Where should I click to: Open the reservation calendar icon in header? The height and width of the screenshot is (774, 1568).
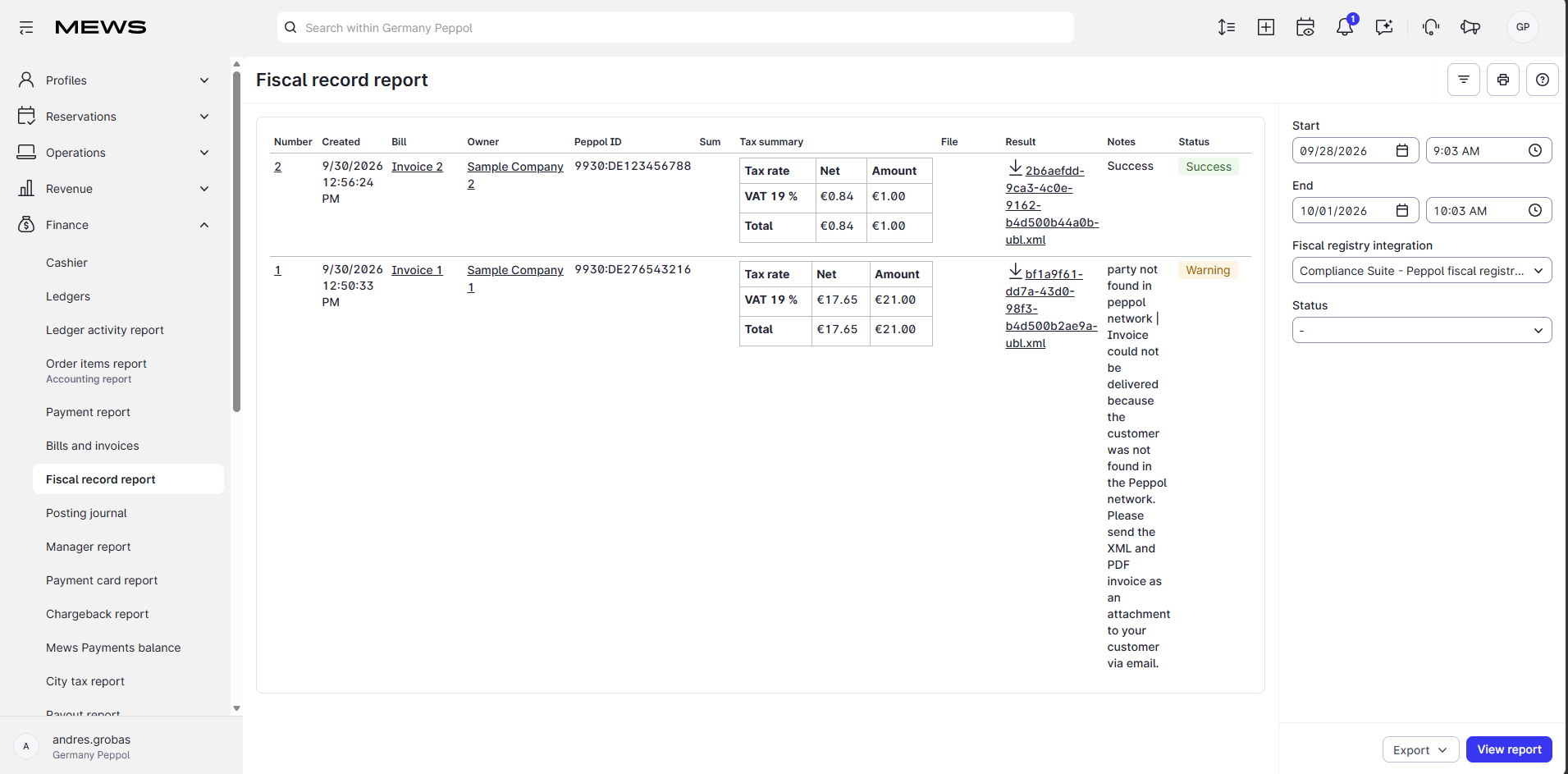(1305, 27)
